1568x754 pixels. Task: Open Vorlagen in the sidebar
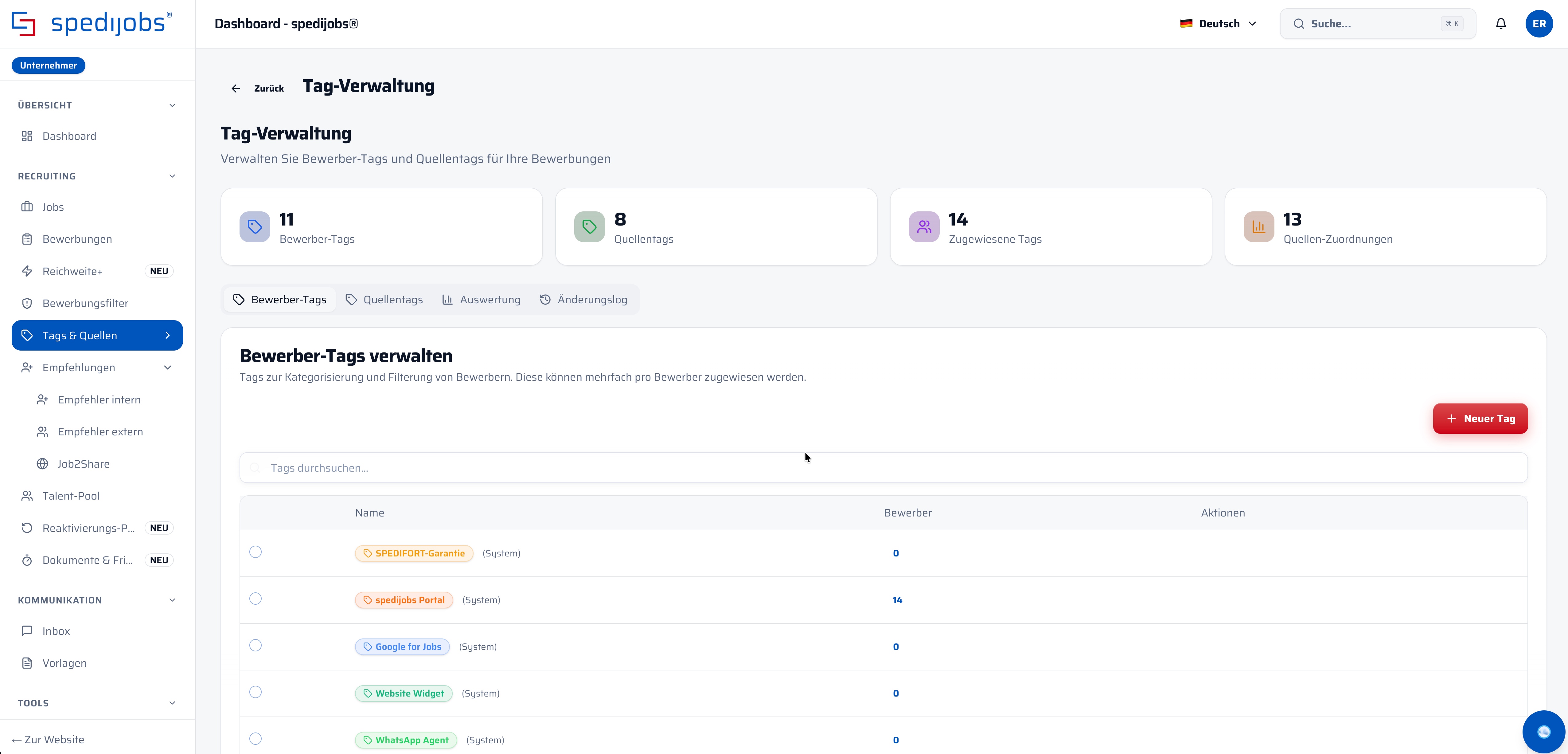point(97,663)
